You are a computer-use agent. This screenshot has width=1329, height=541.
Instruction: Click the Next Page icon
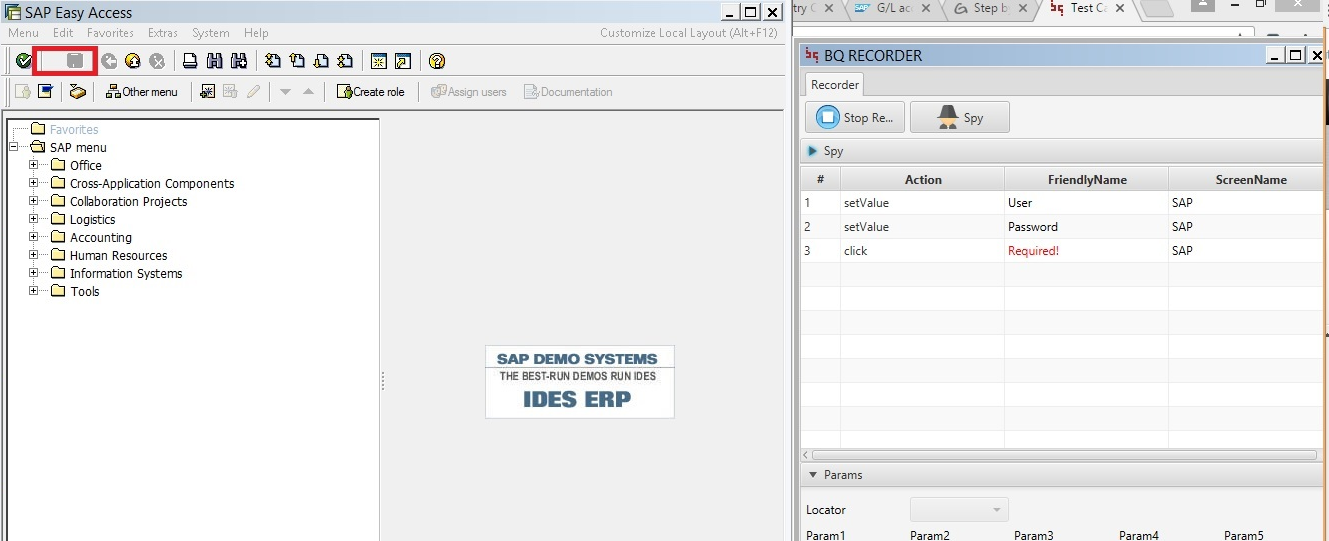(x=320, y=61)
